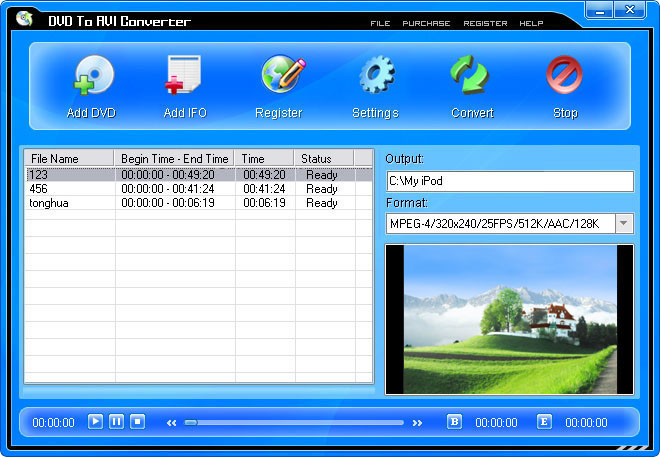
Task: Click the Output path field
Action: point(510,181)
